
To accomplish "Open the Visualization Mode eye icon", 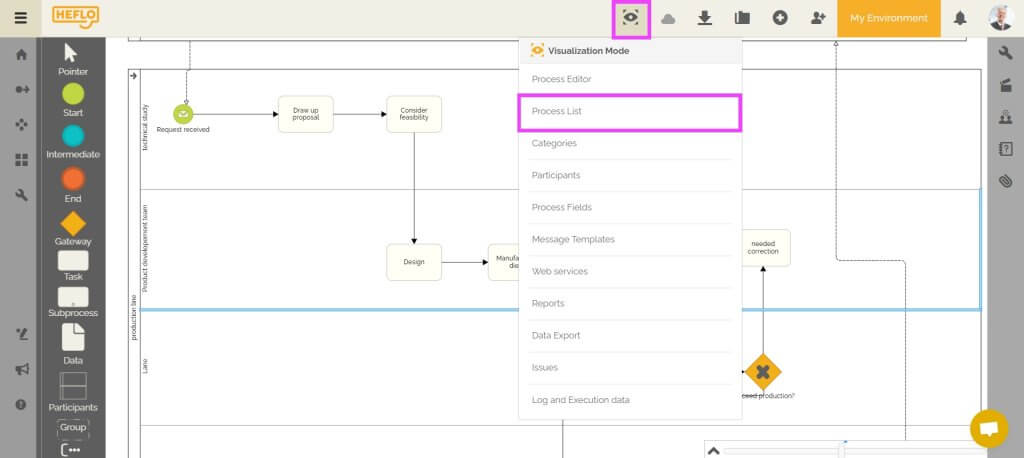I will (631, 18).
